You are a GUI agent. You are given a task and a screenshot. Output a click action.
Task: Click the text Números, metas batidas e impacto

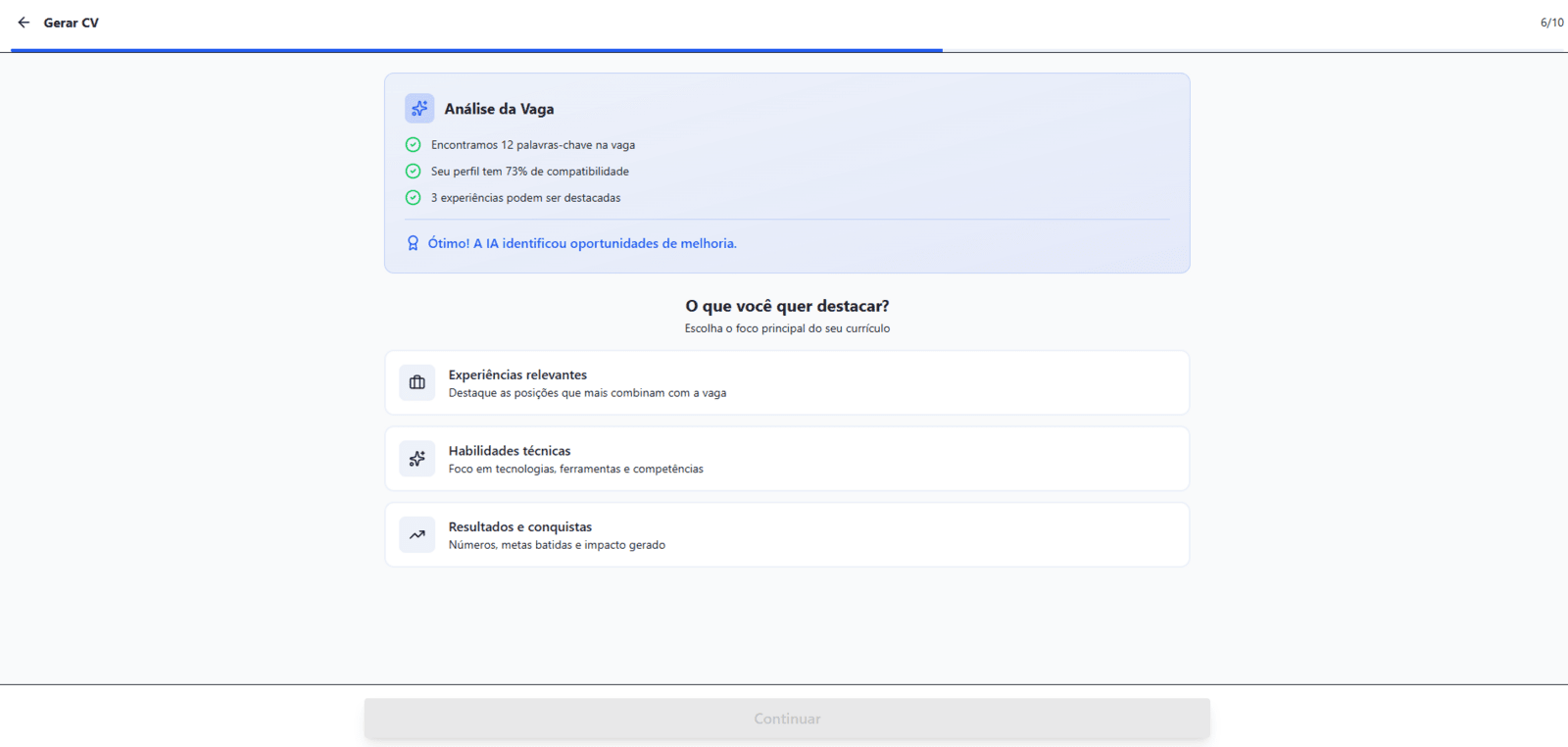557,545
